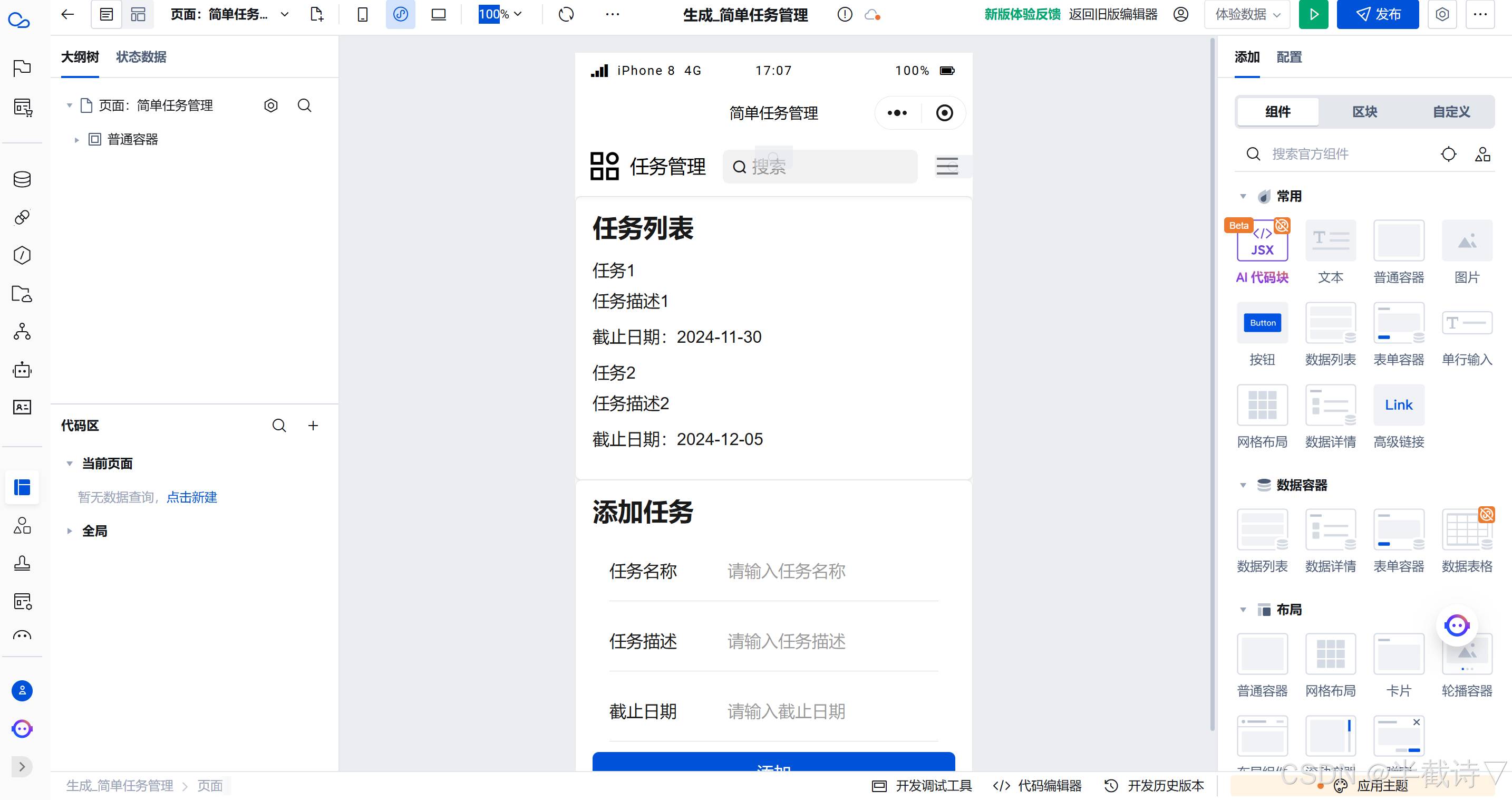Select the 轮播容器 component
1512x800 pixels.
[x=1467, y=666]
